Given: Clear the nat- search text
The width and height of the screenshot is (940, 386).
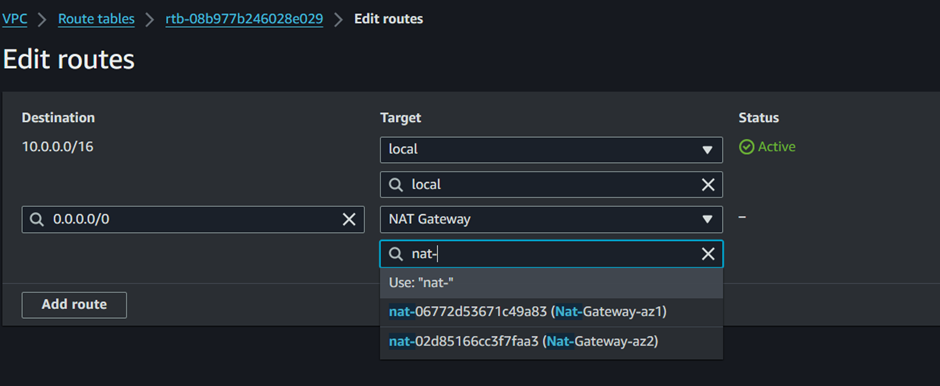Looking at the screenshot, I should click(708, 255).
